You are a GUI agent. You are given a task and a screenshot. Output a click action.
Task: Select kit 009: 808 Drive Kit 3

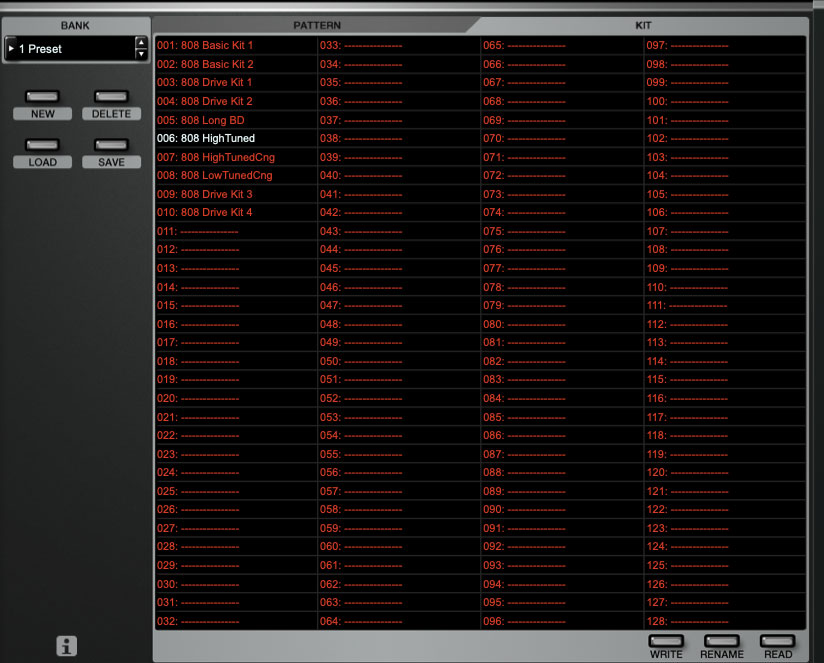[x=236, y=194]
